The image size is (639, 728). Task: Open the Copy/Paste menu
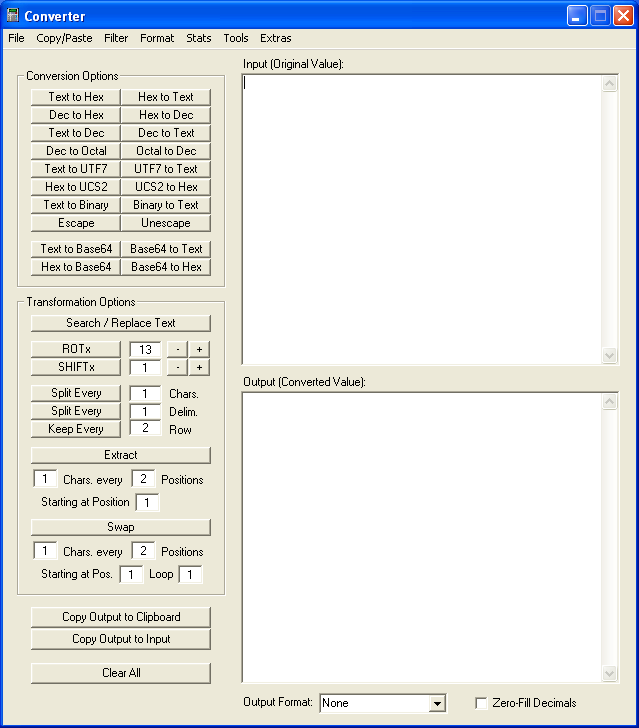64,38
